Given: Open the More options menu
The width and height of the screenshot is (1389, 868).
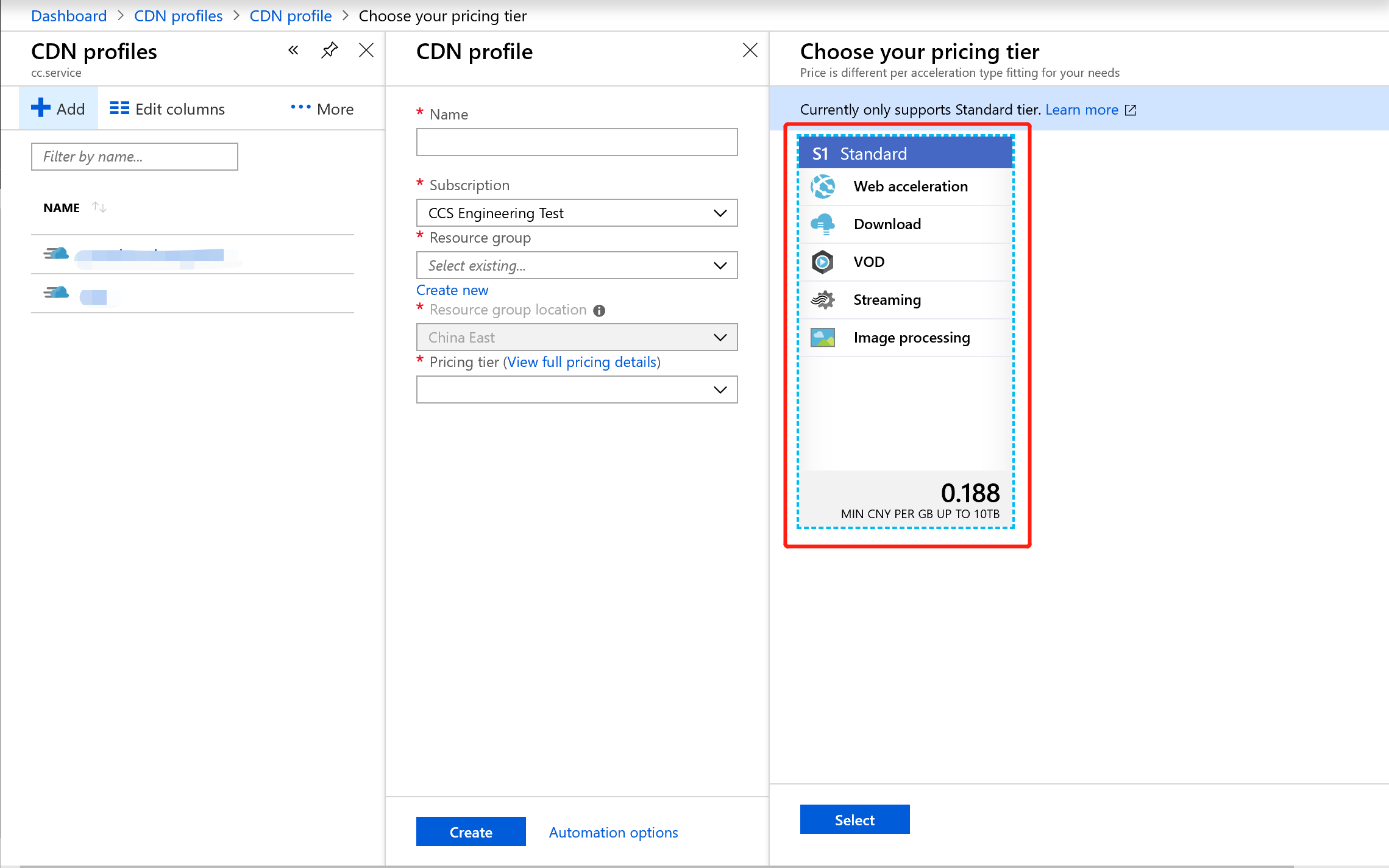Looking at the screenshot, I should [x=322, y=109].
